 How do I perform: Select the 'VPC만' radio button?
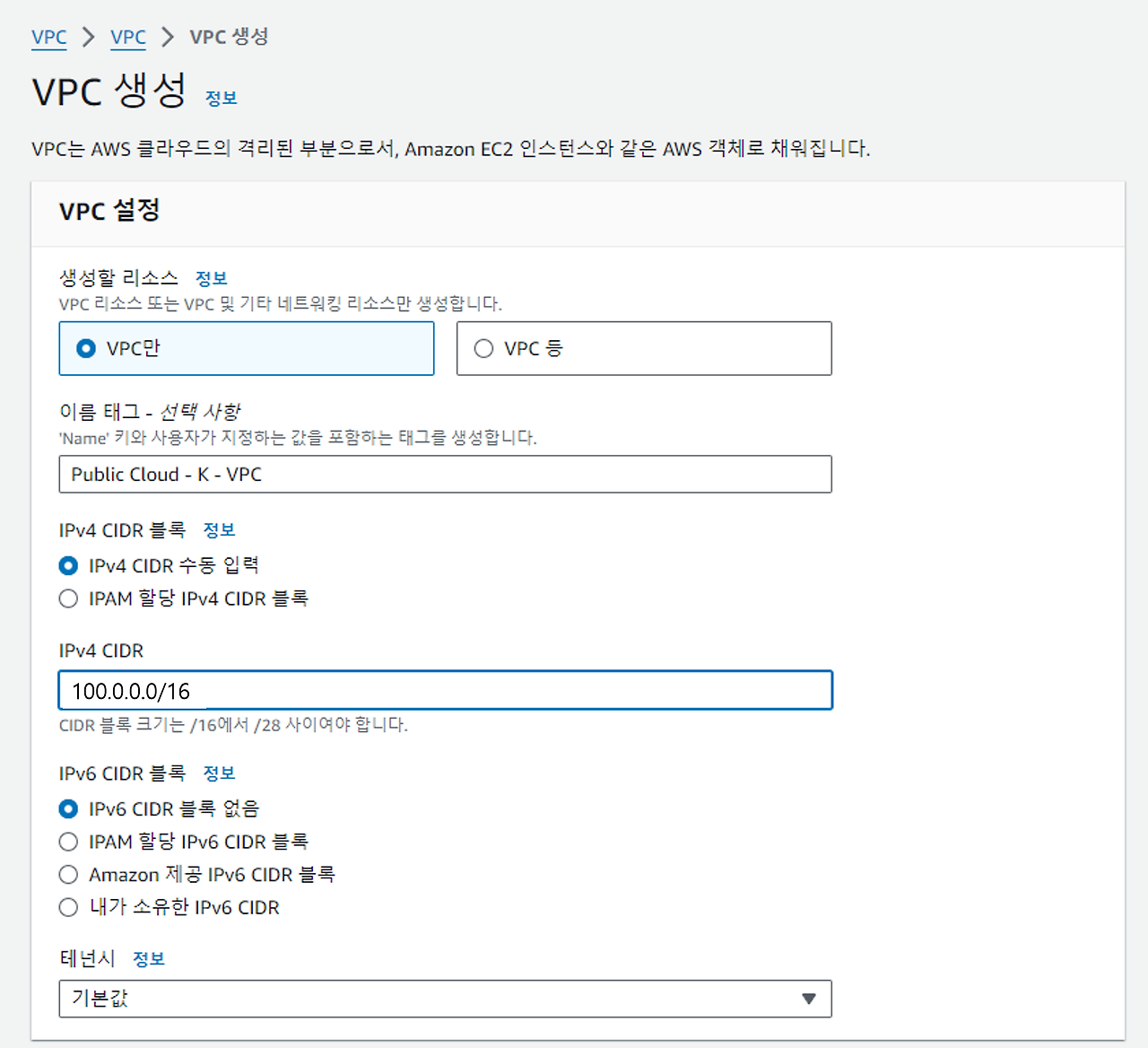click(x=85, y=348)
